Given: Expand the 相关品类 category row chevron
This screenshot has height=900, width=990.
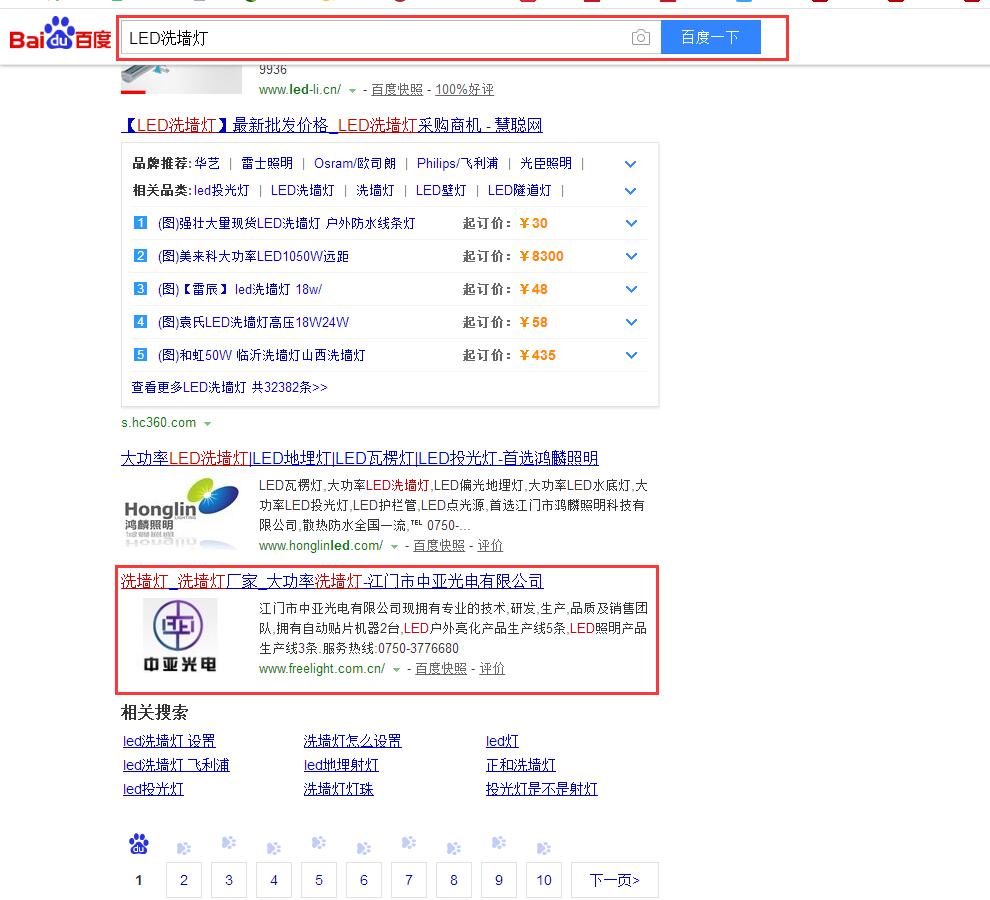Looking at the screenshot, I should coord(630,191).
